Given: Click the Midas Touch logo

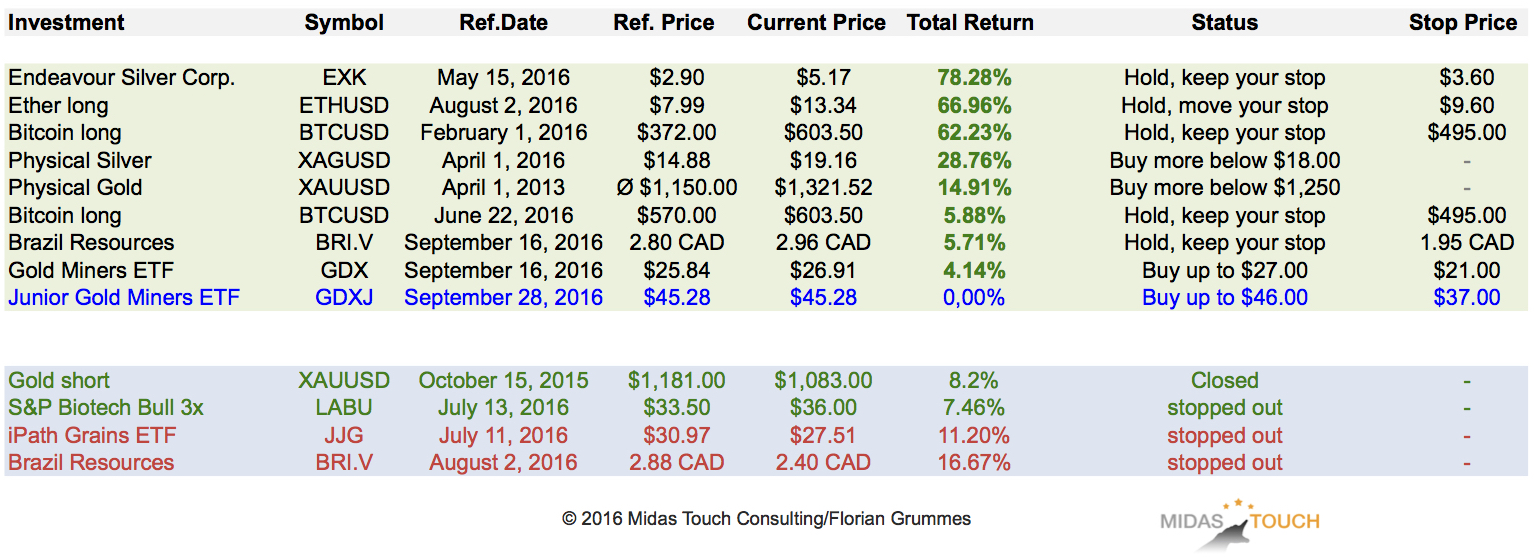Looking at the screenshot, I should [x=1239, y=522].
